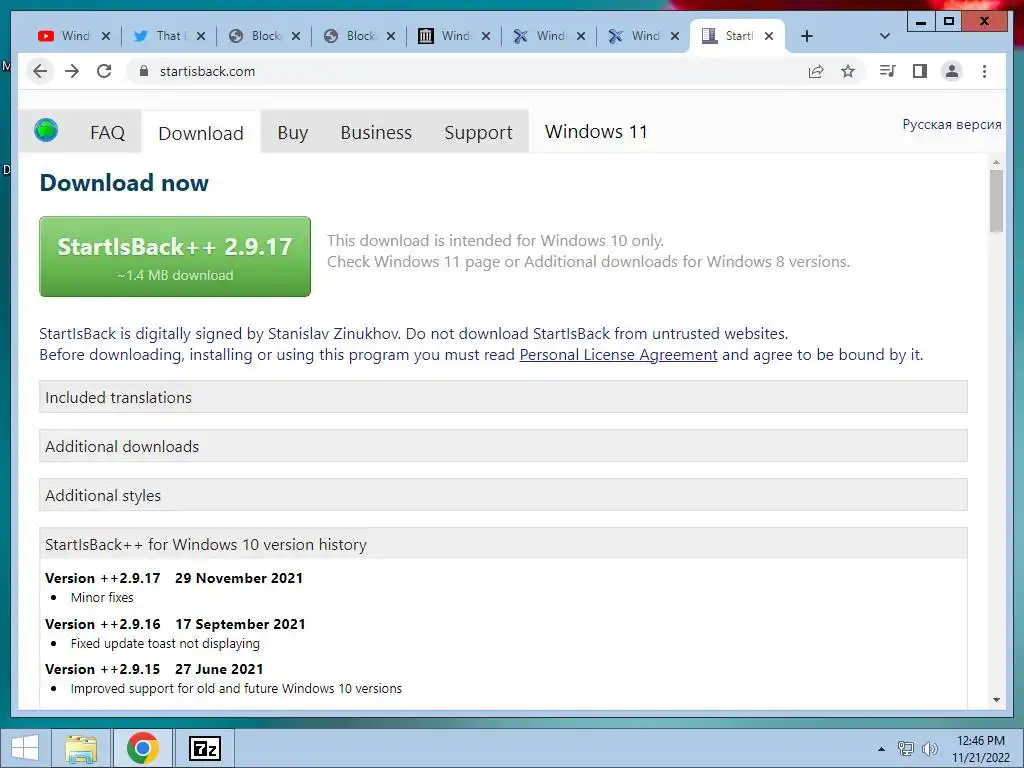Open the tab search chevron
Viewport: 1024px width, 768px height.
click(885, 36)
